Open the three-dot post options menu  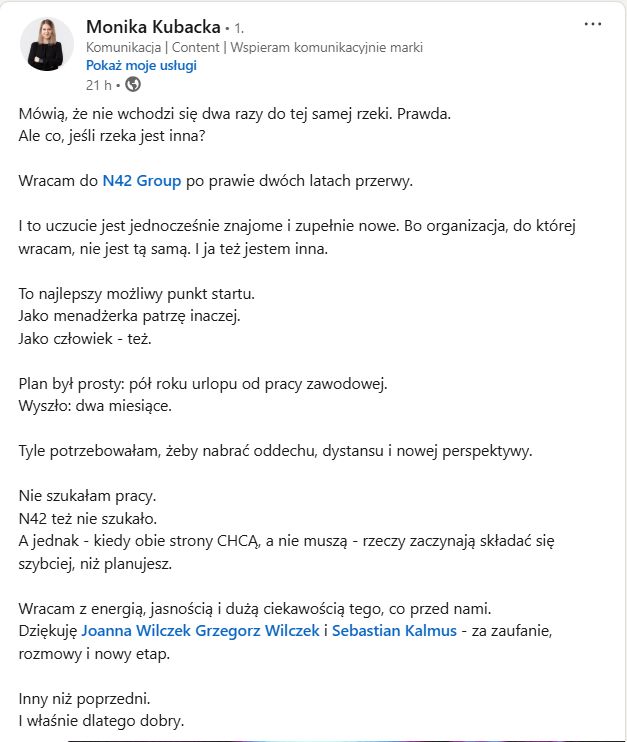[x=593, y=23]
